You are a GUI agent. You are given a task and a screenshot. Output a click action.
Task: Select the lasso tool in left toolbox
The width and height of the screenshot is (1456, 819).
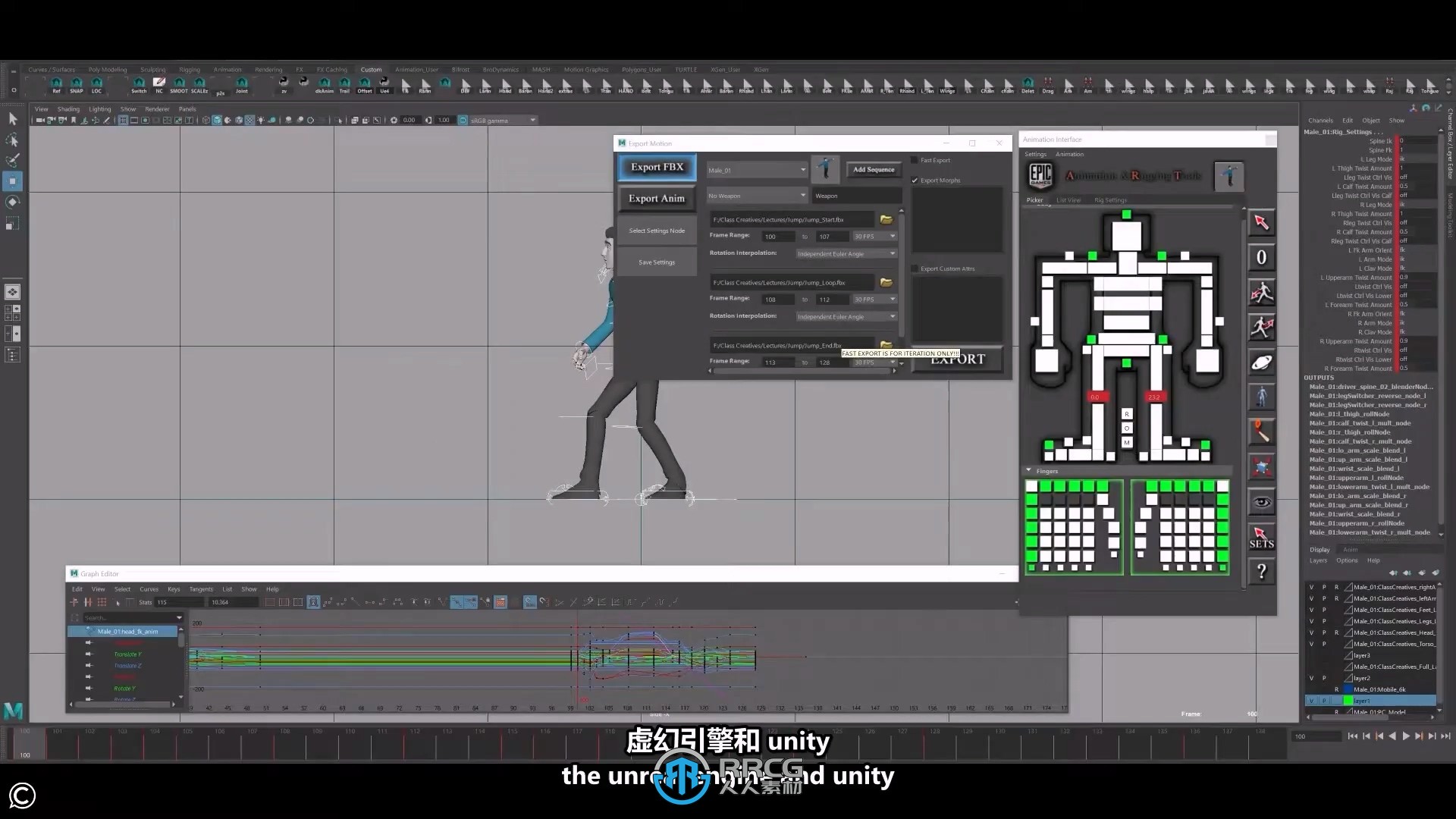click(12, 140)
